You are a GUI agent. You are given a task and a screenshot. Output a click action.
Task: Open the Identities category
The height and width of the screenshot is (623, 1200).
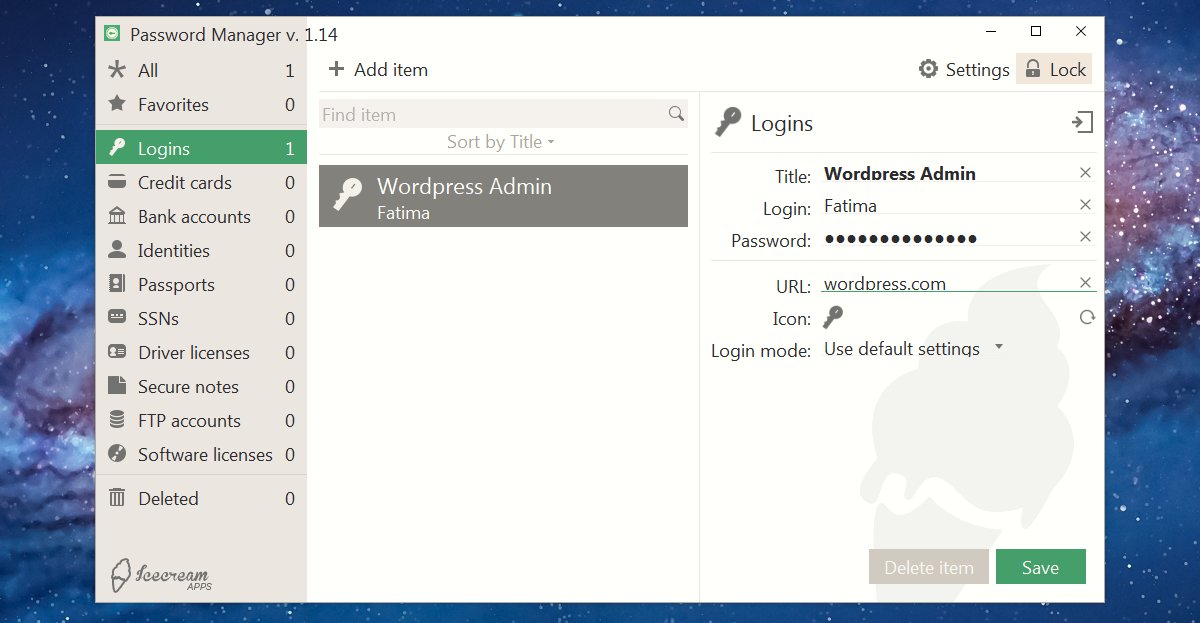[201, 251]
